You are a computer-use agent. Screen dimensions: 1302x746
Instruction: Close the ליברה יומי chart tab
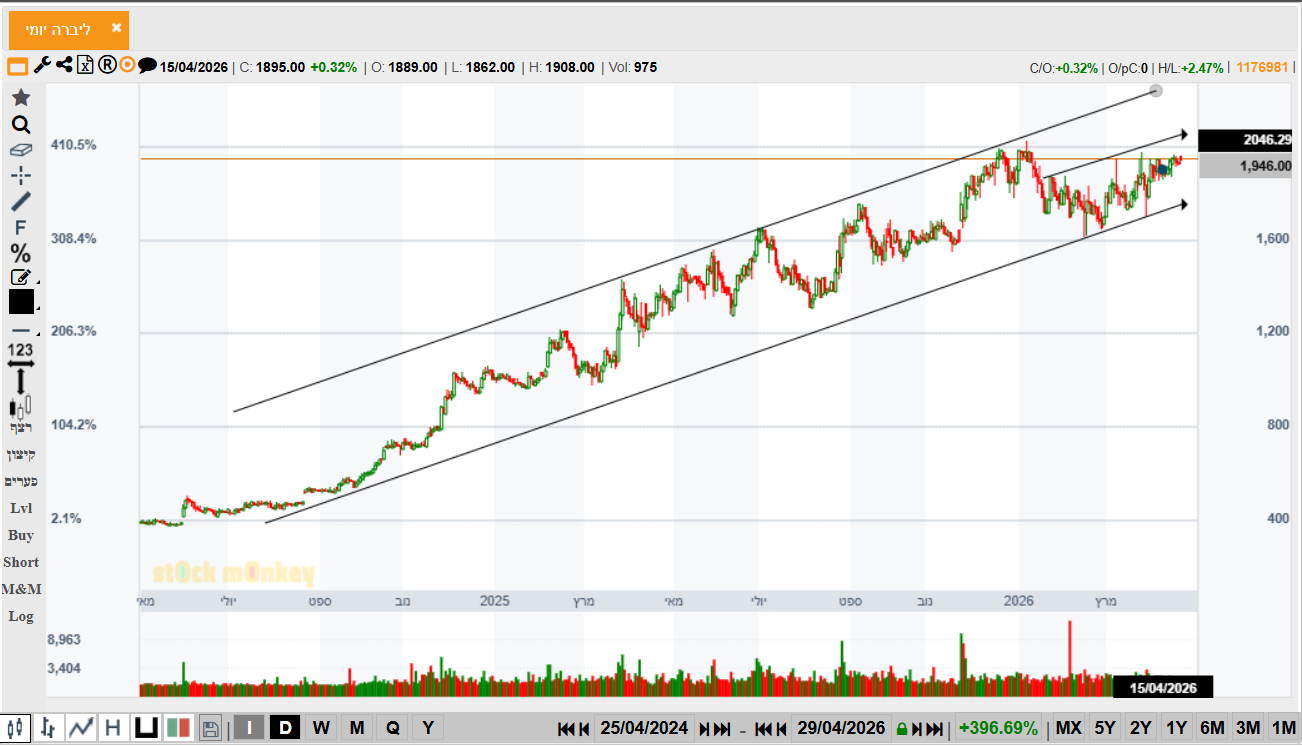click(x=116, y=28)
